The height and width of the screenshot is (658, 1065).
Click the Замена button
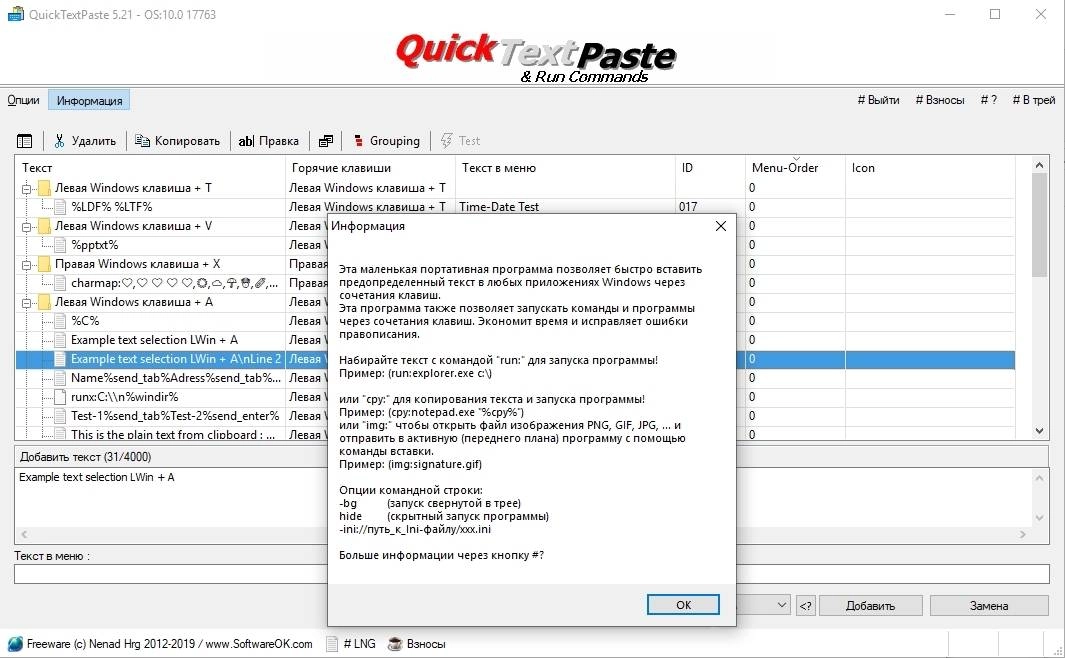pyautogui.click(x=989, y=606)
